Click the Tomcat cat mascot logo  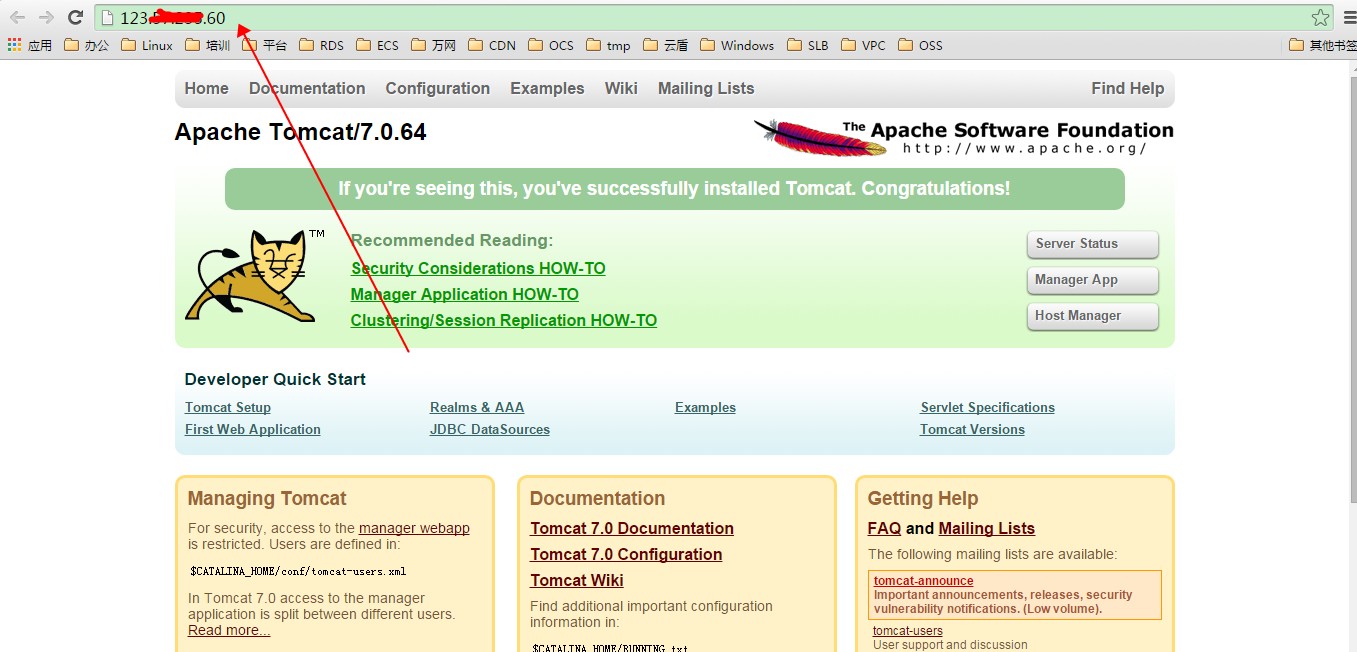pos(250,276)
